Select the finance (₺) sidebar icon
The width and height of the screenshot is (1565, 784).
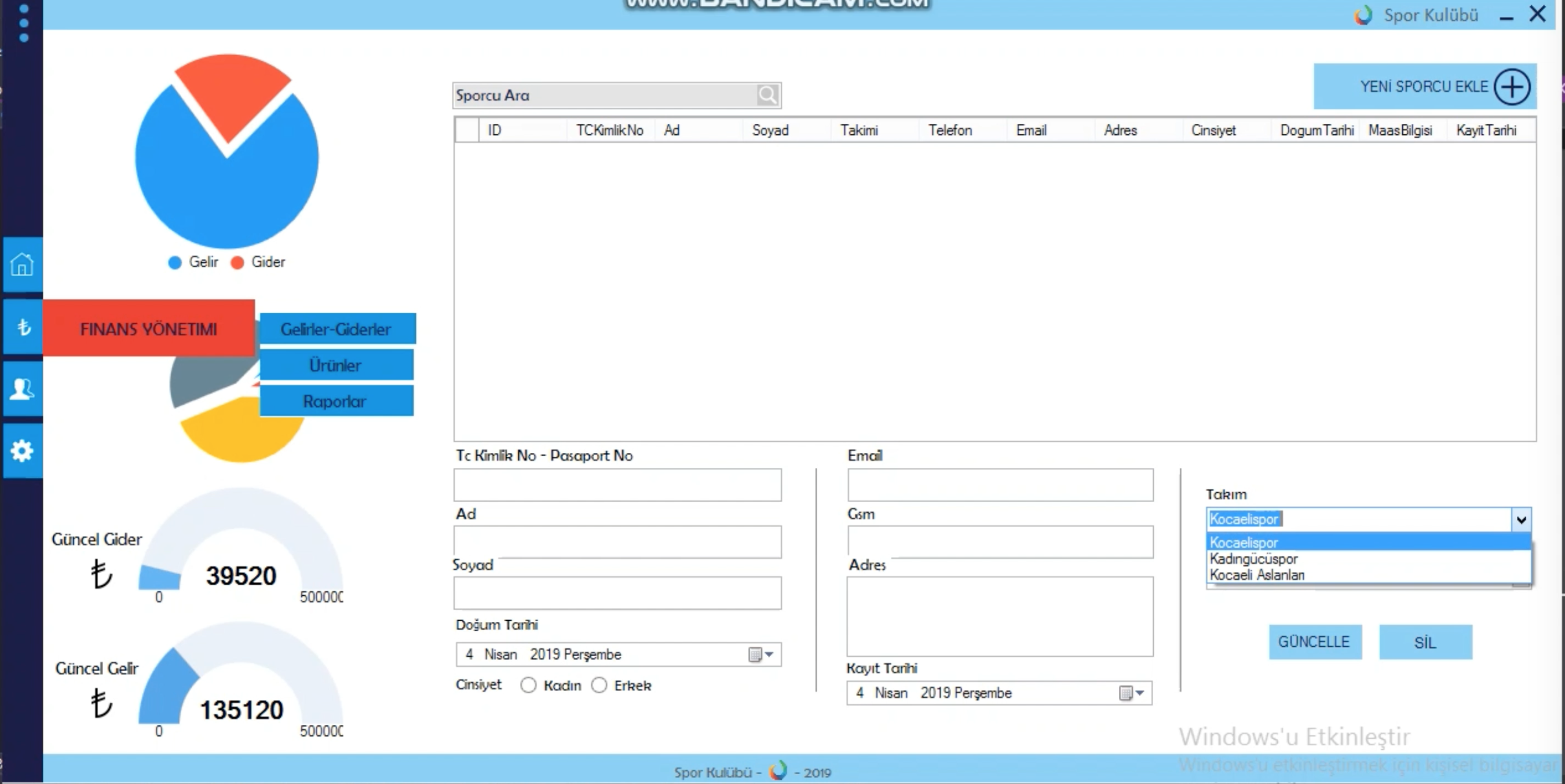click(x=23, y=327)
